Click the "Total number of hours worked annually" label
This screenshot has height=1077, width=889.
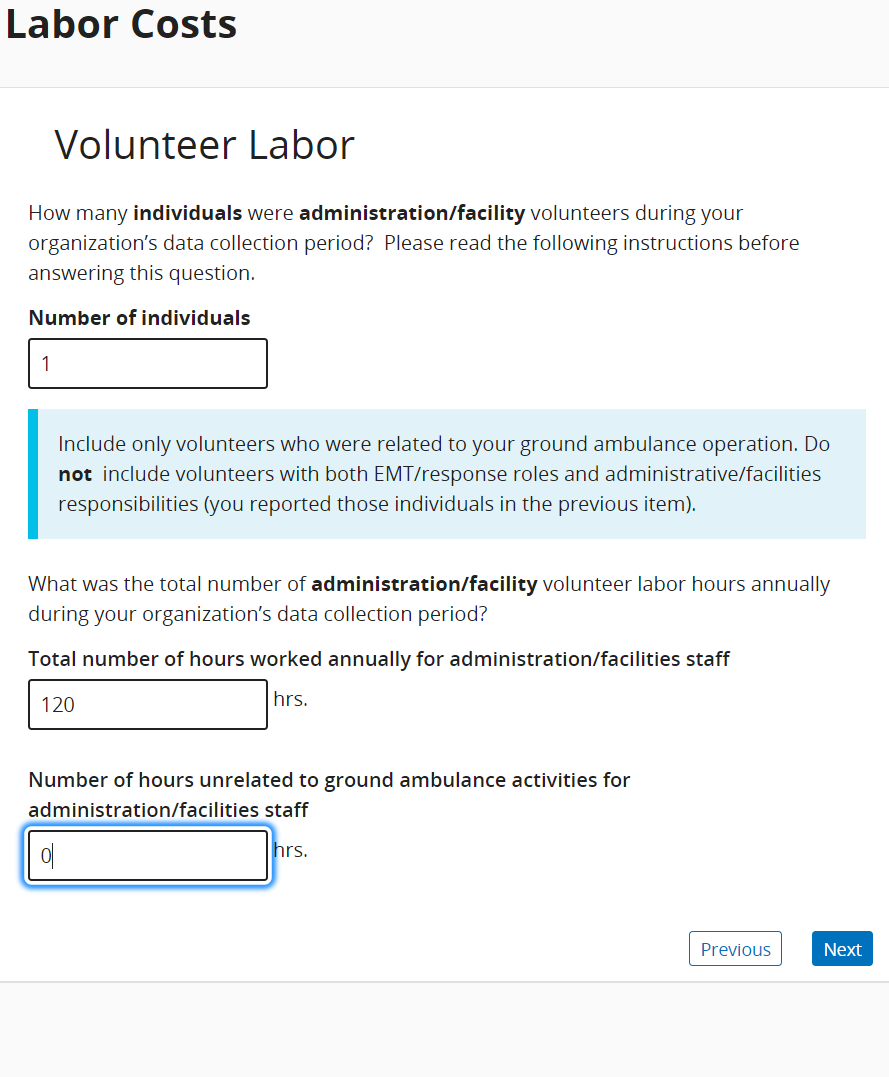tap(379, 659)
